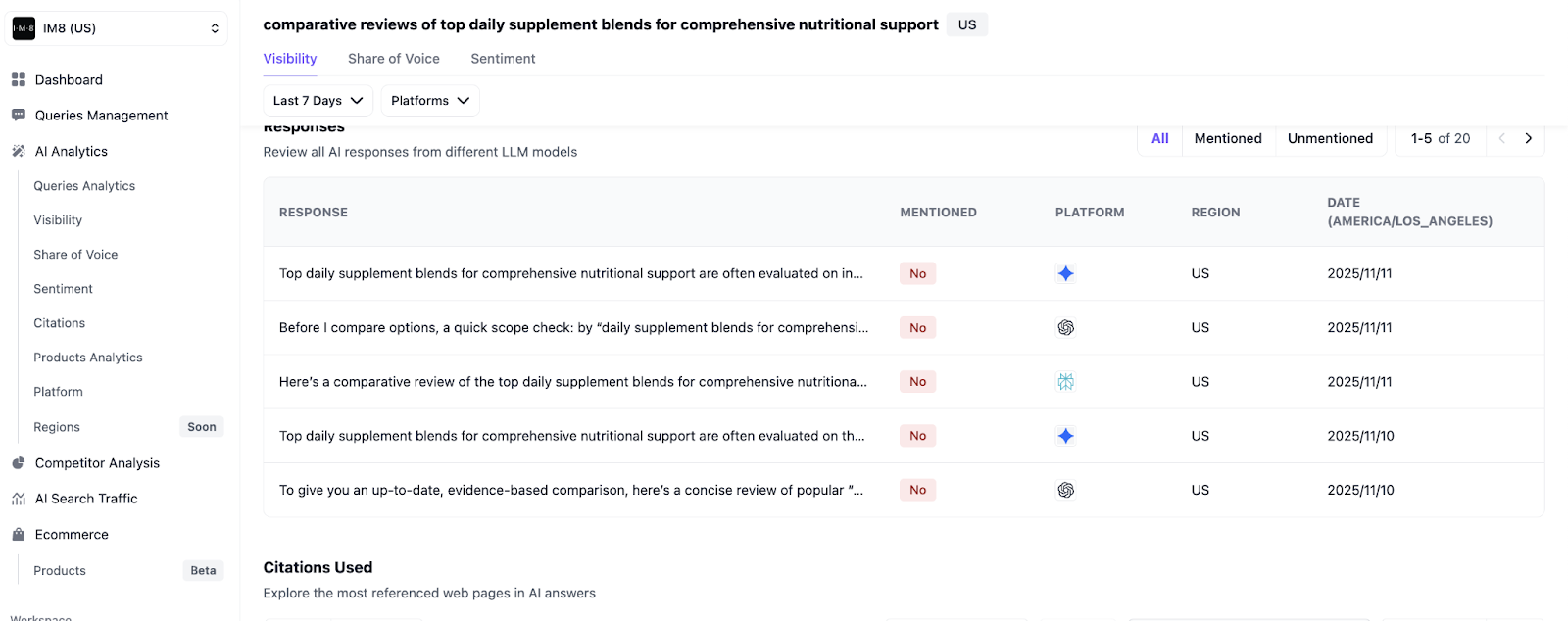
Task: Open the Last 7 Days date range dropdown
Action: pyautogui.click(x=317, y=100)
